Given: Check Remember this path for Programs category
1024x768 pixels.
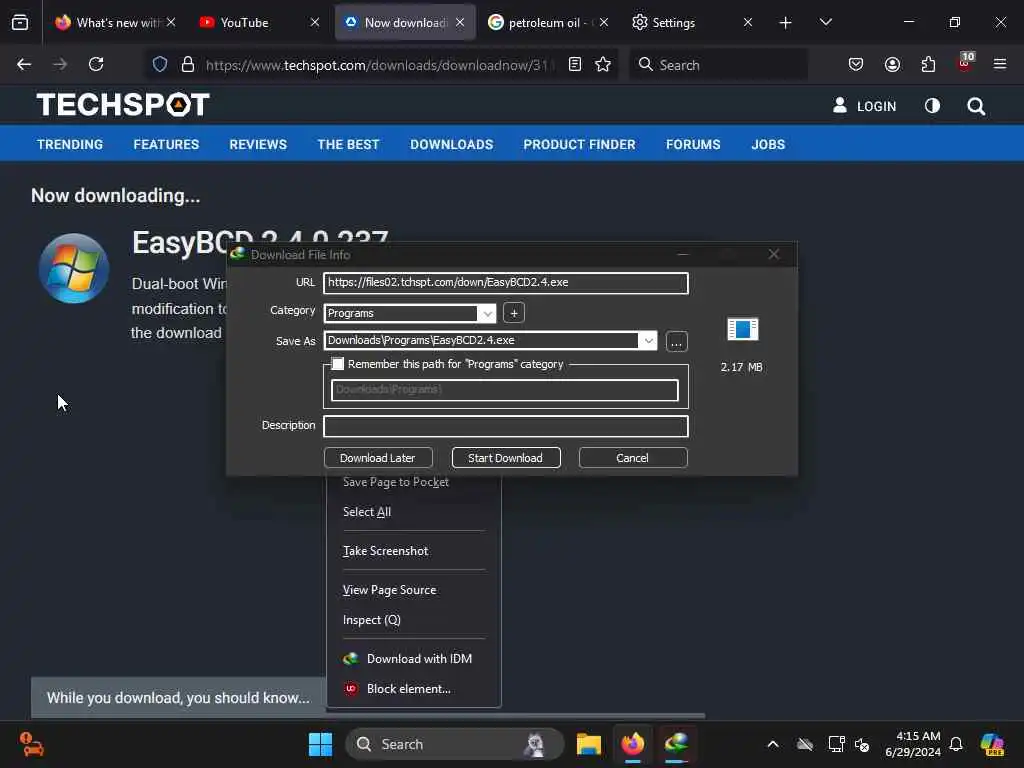Looking at the screenshot, I should click(338, 364).
